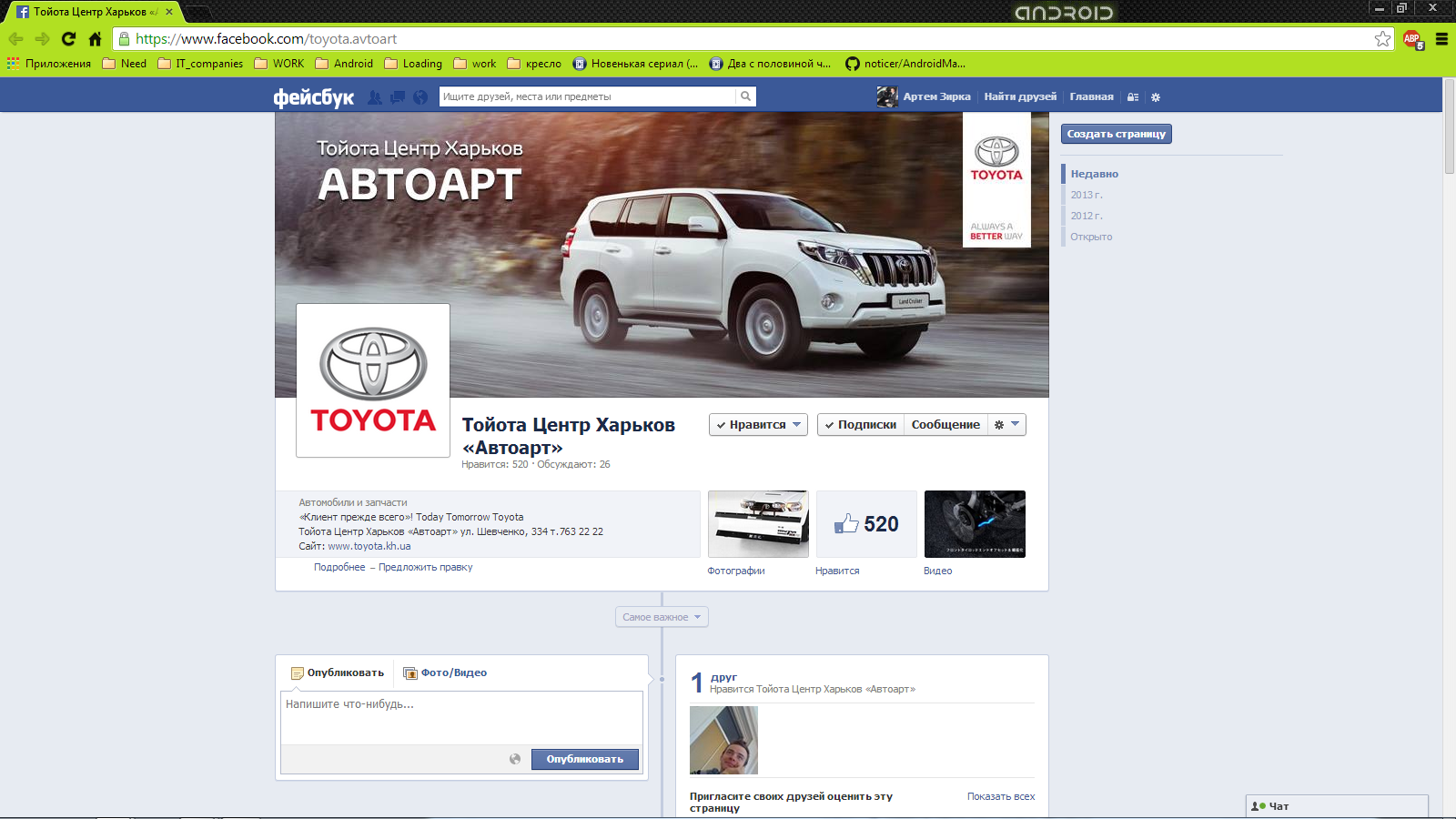This screenshot has width=1456, height=819.
Task: Jump to 2012 г. in timeline
Action: [1087, 216]
